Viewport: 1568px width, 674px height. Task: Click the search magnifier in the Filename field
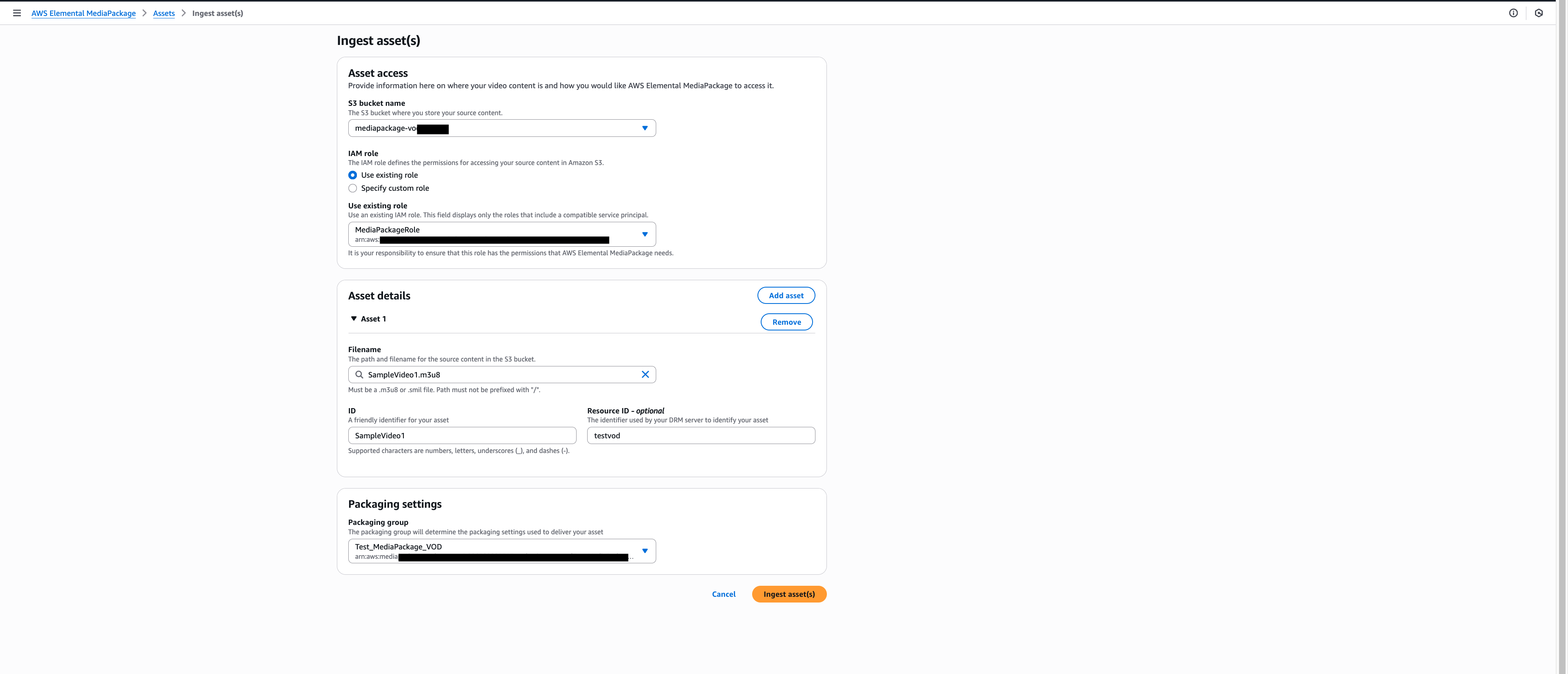coord(359,375)
